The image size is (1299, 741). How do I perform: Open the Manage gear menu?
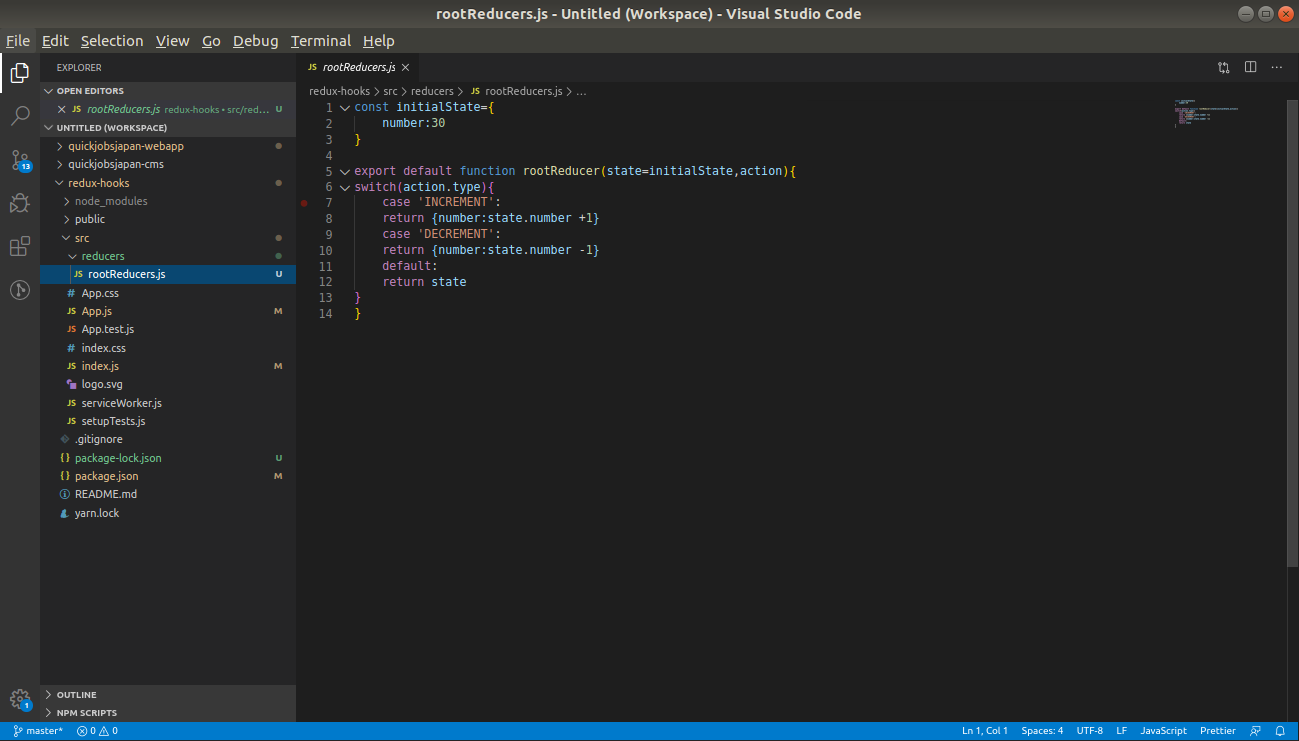pos(20,699)
